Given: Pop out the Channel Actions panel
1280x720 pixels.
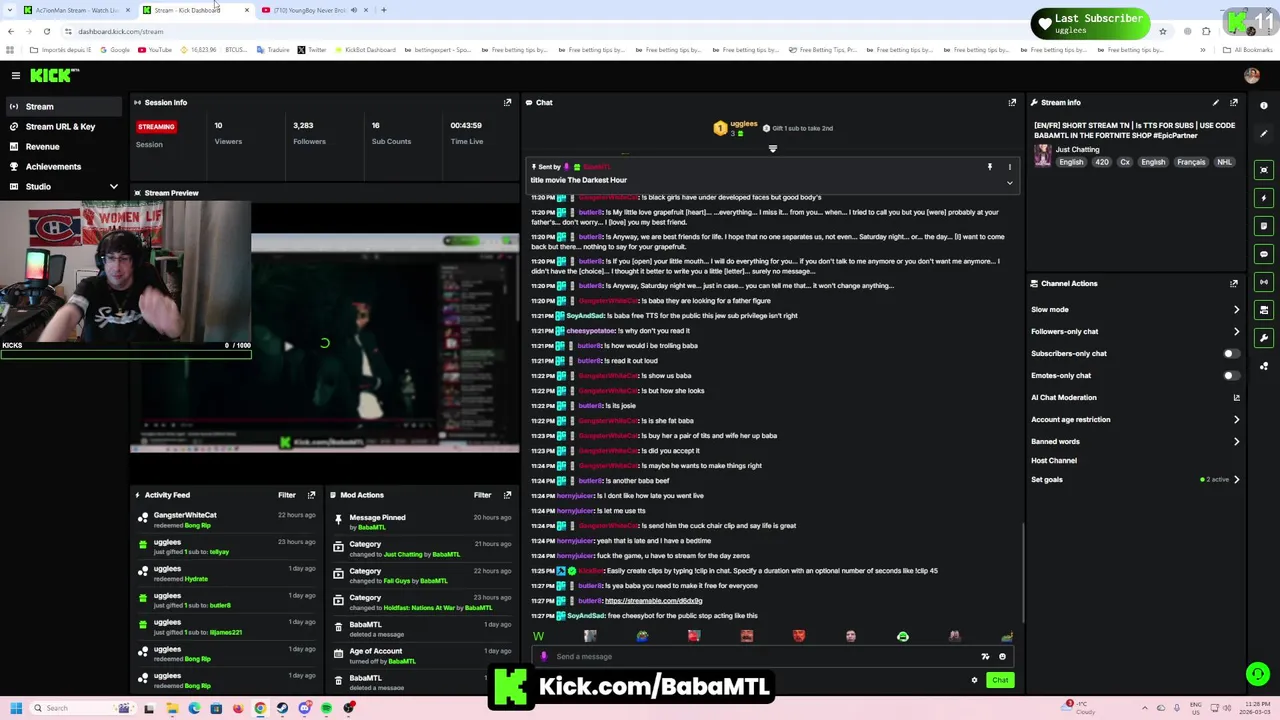Looking at the screenshot, I should click(1234, 283).
